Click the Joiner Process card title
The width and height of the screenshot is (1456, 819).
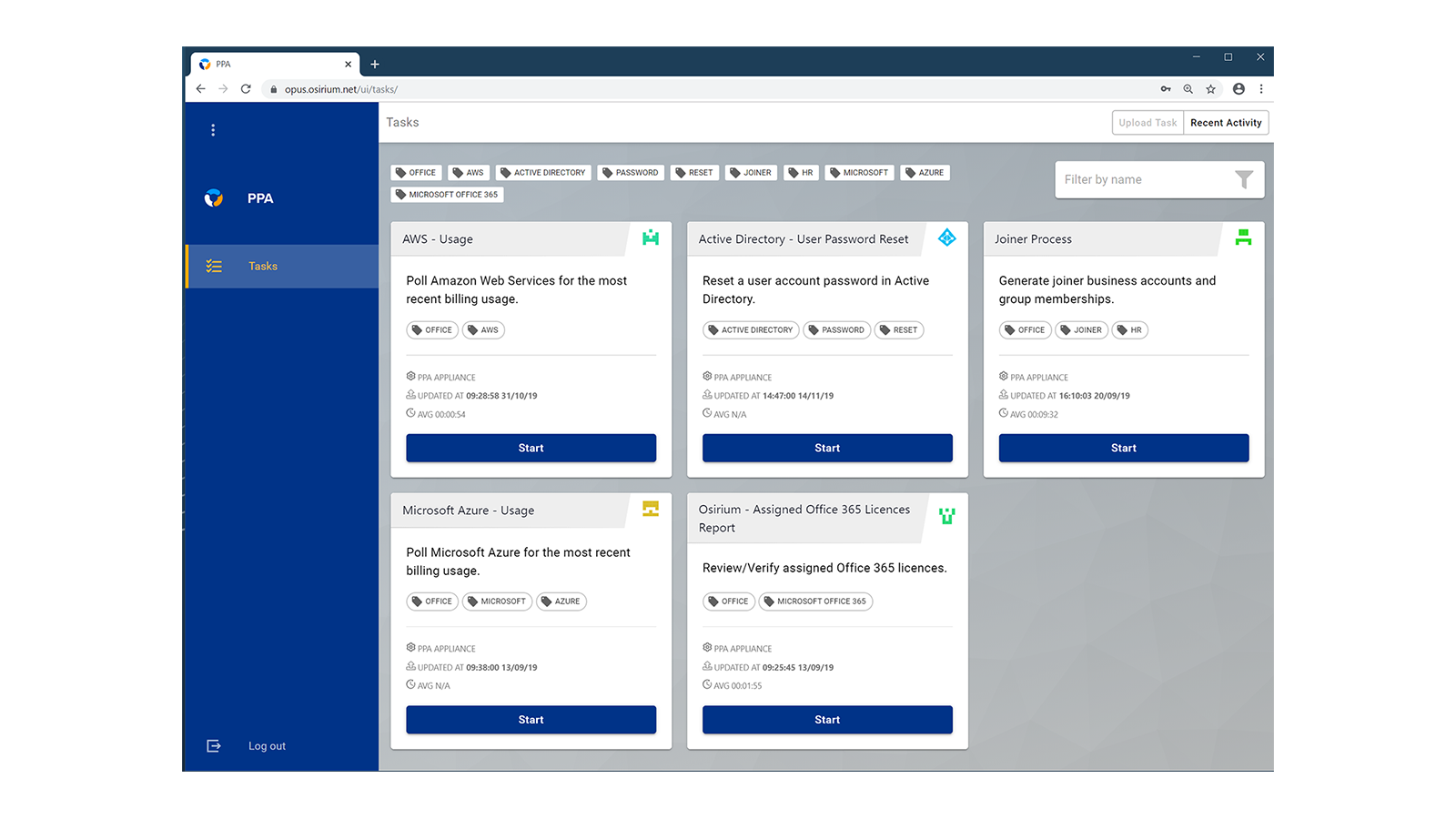pos(1033,239)
